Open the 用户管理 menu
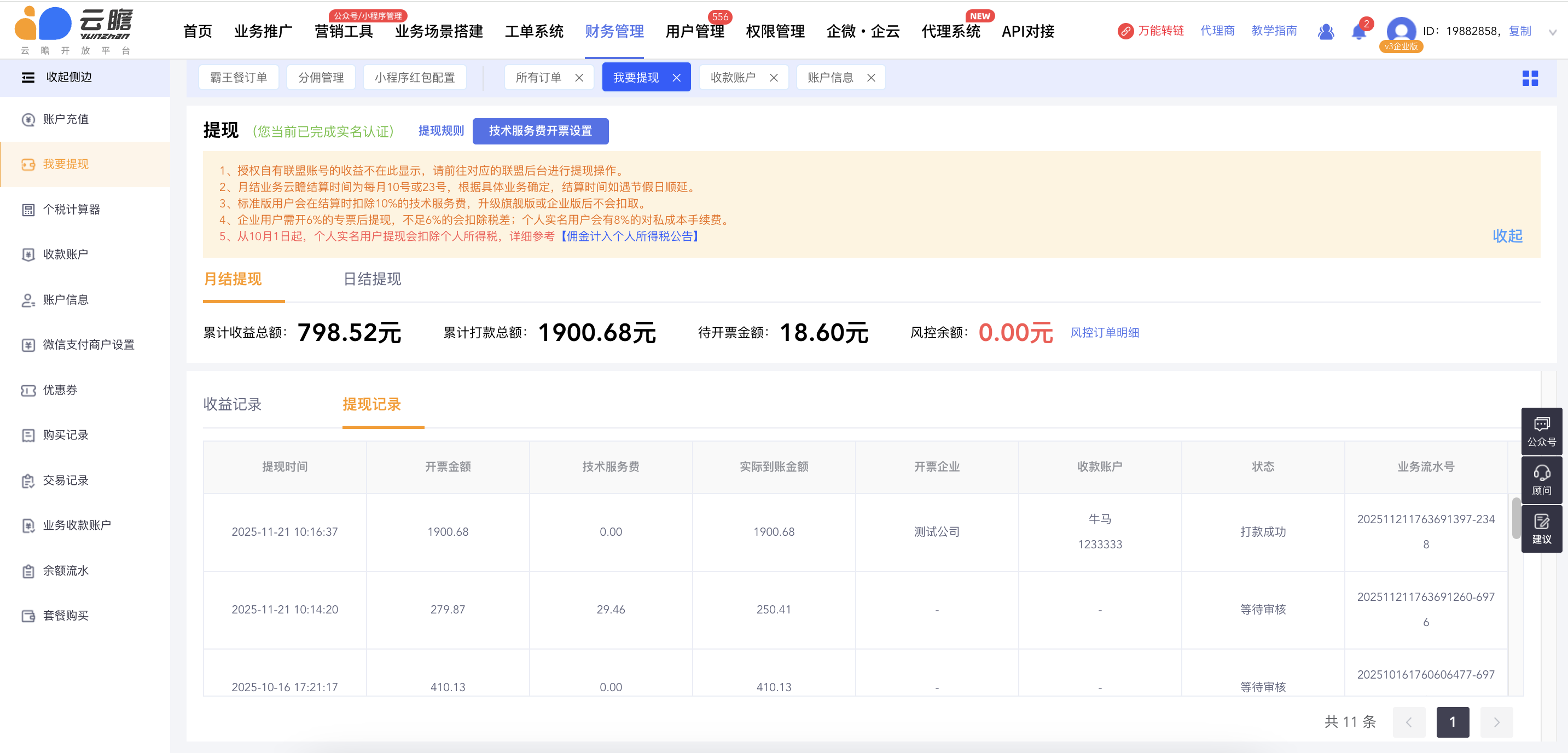 [694, 31]
